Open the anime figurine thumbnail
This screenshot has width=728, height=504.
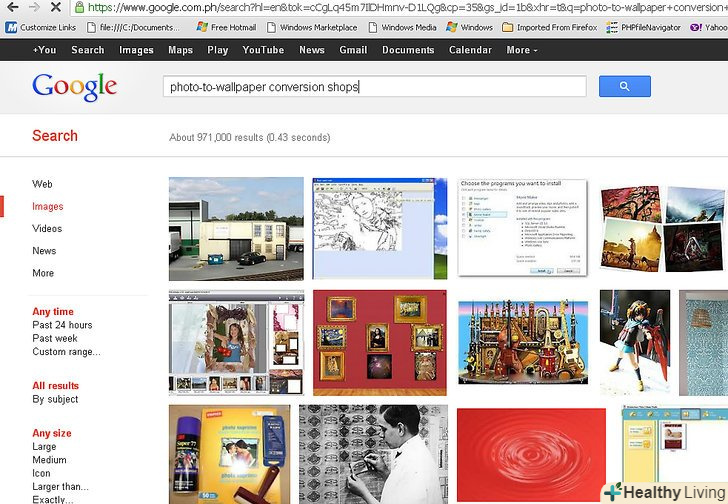(635, 342)
